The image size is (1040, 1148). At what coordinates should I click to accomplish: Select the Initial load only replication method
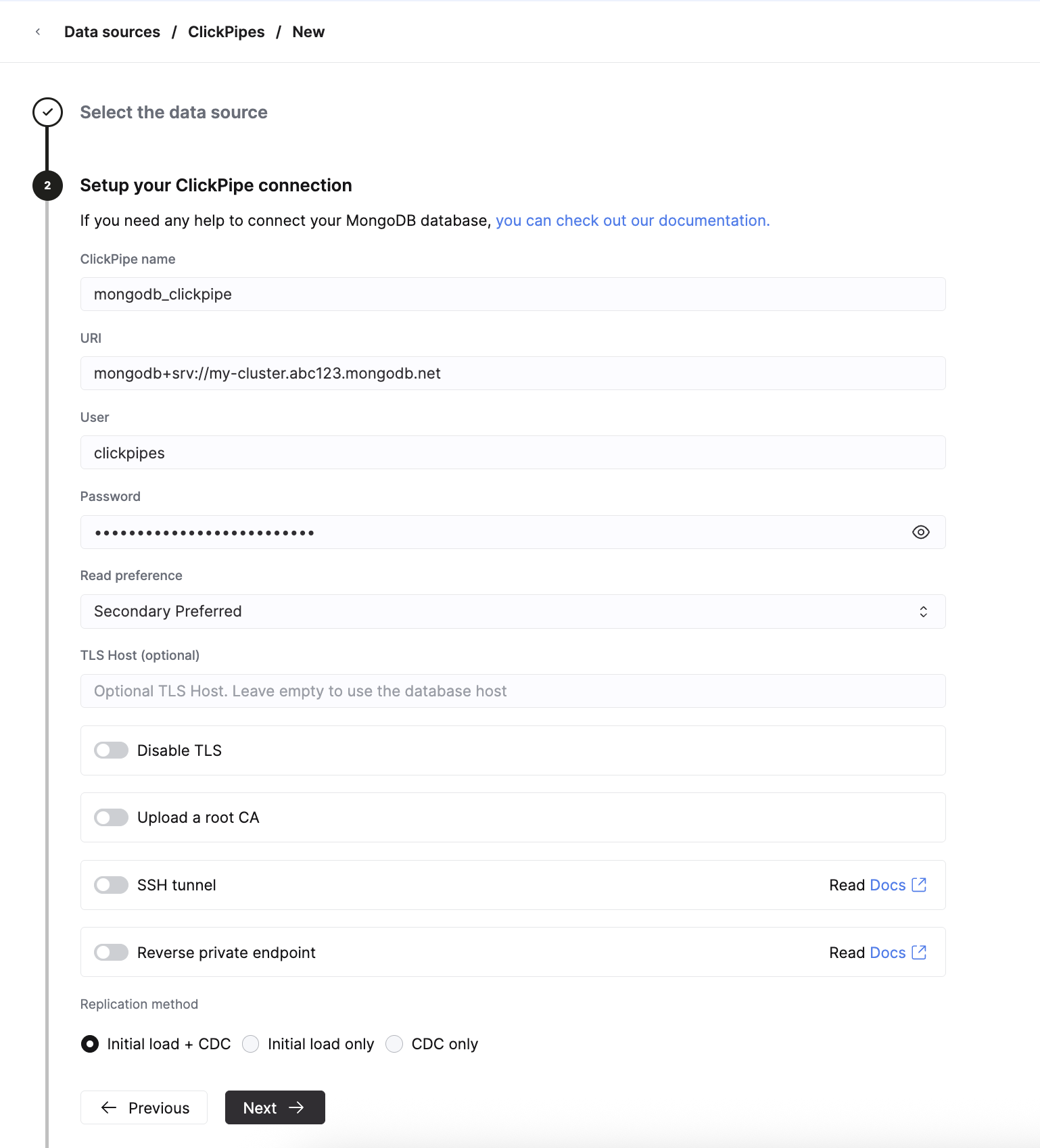tap(250, 1044)
